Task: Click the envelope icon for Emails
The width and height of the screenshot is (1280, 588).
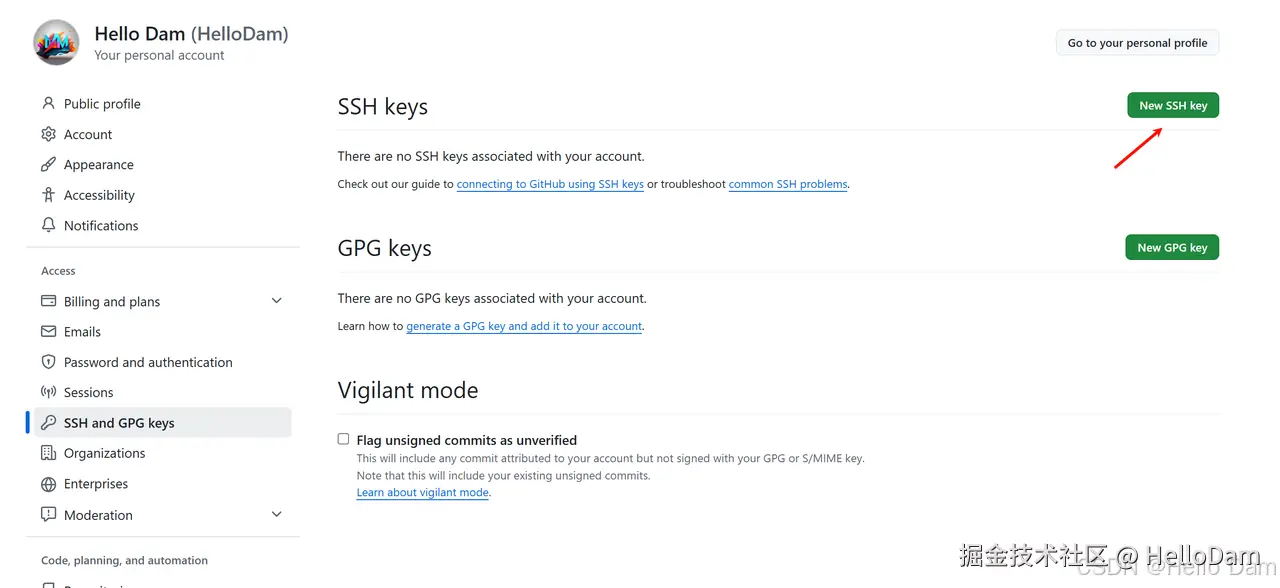Action: coord(48,332)
